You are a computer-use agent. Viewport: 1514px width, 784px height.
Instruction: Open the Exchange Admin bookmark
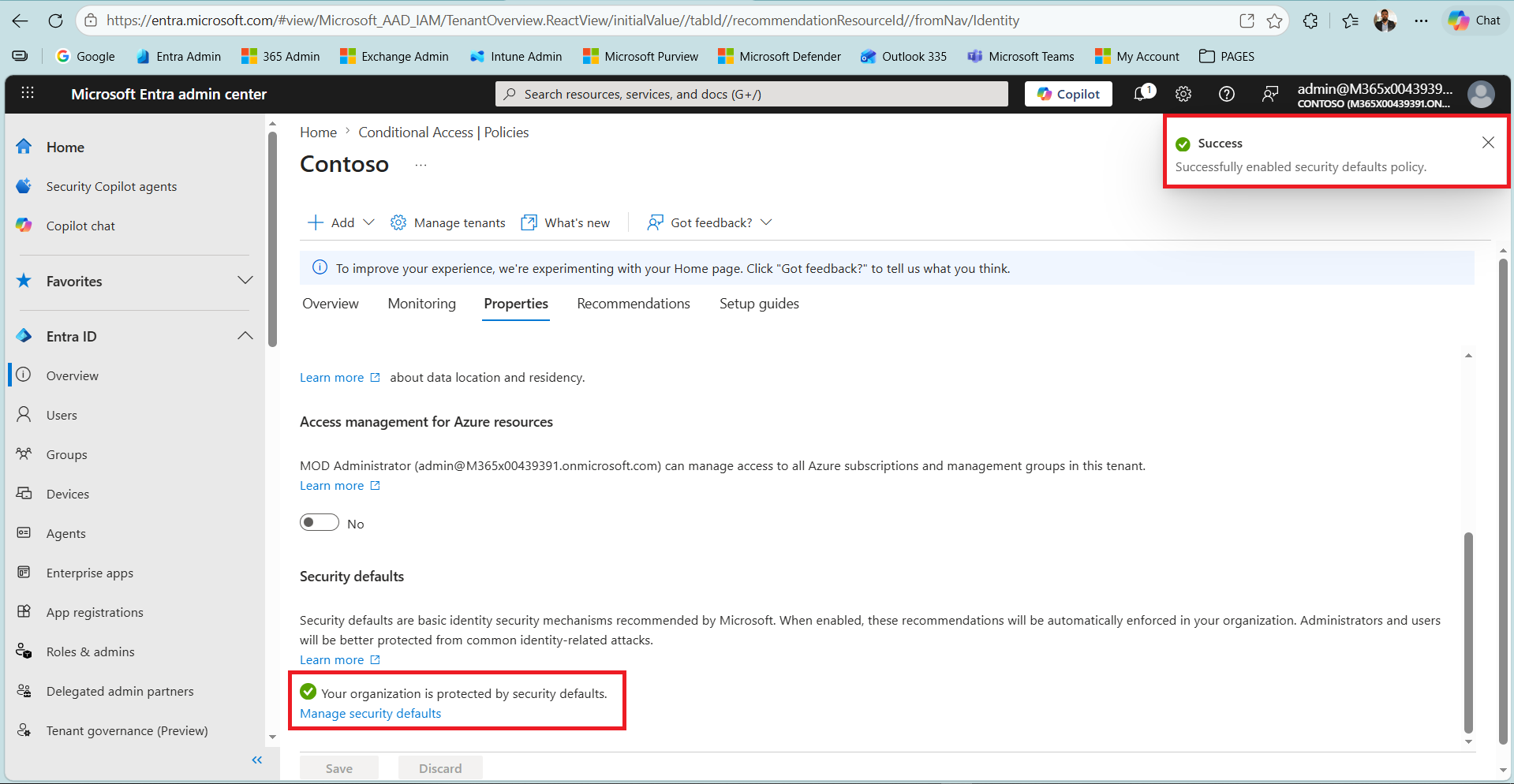394,56
